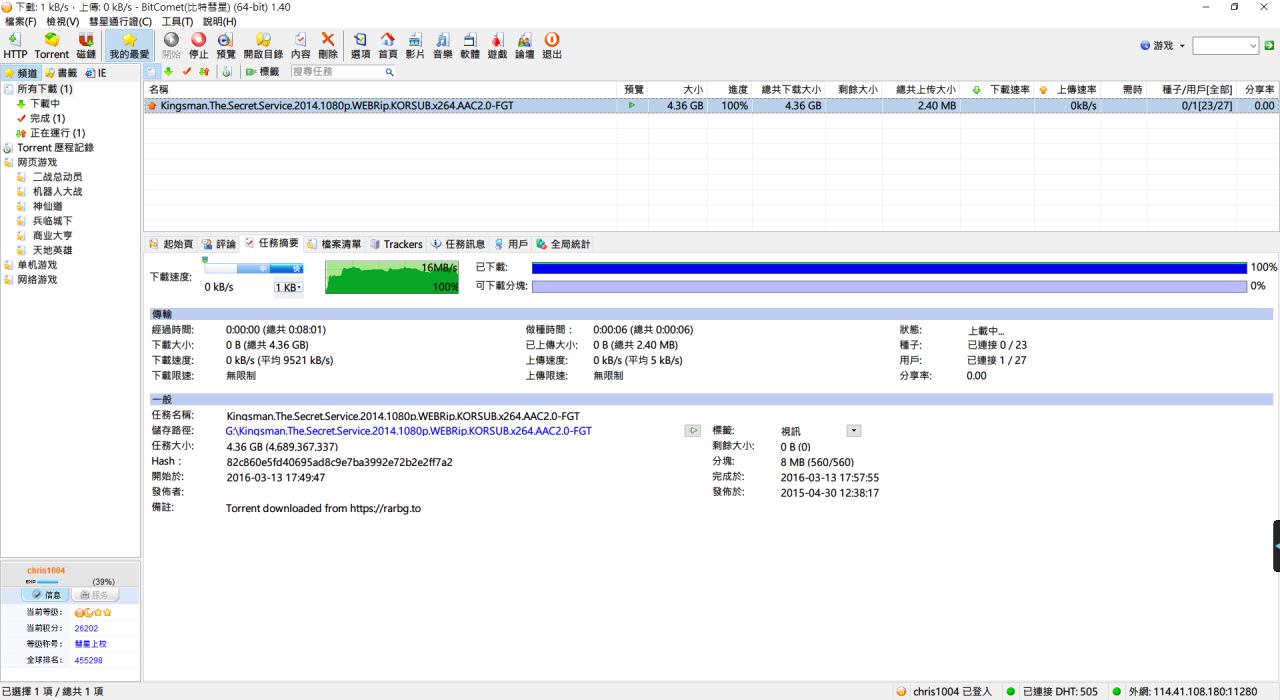Open 選項 options from toolbar
Screen dimensions: 1280x700
[x=360, y=46]
